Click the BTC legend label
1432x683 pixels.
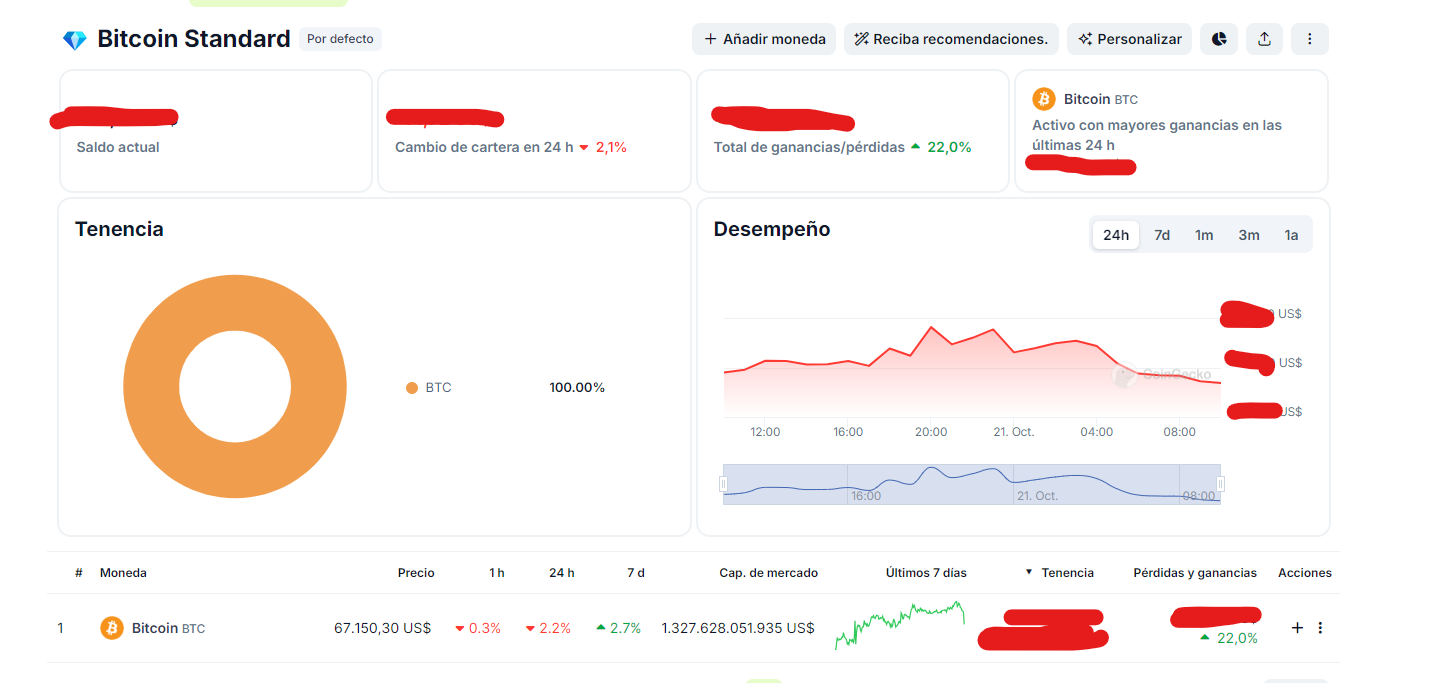438,388
